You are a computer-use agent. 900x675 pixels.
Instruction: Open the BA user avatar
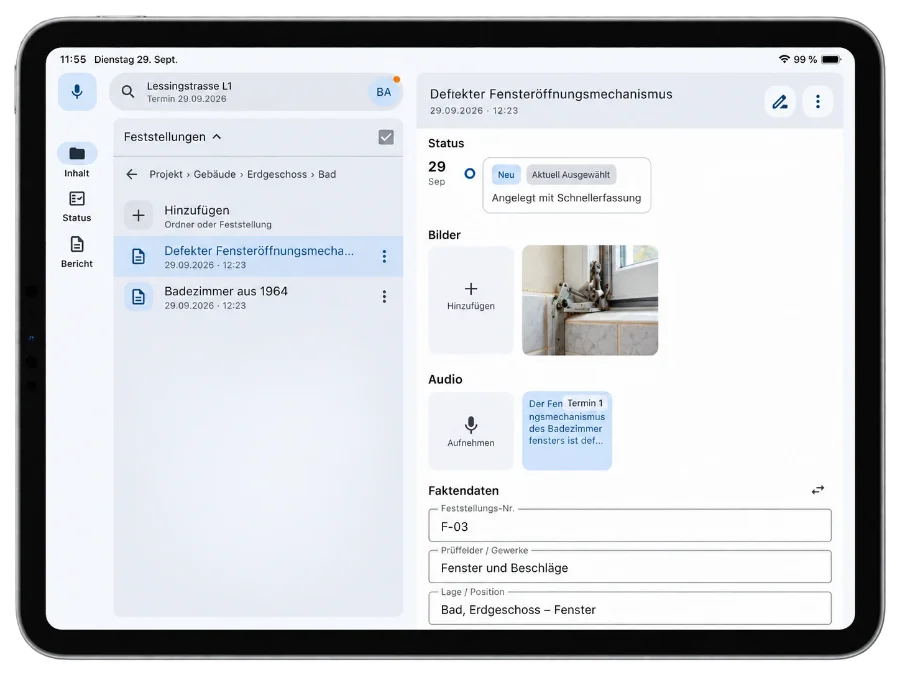(383, 92)
